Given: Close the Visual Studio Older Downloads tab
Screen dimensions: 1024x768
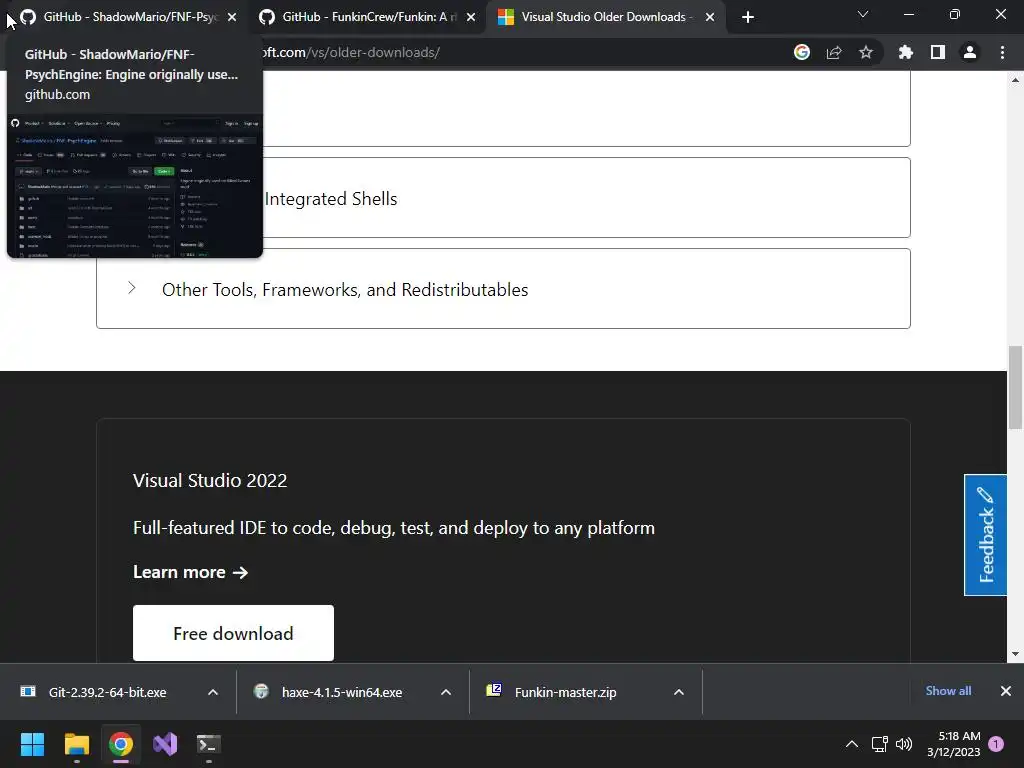Looking at the screenshot, I should (710, 18).
